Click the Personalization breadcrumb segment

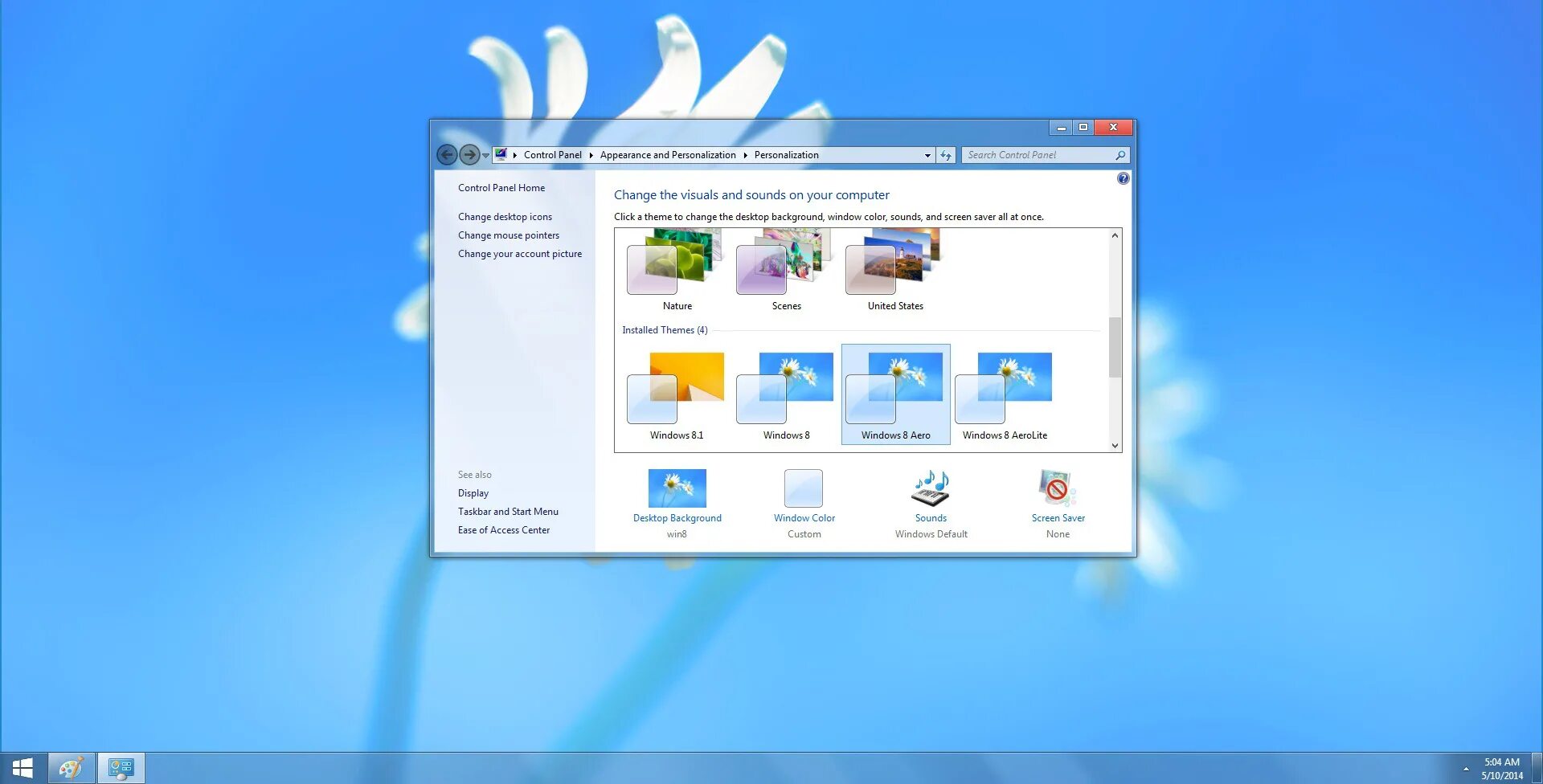click(x=787, y=155)
